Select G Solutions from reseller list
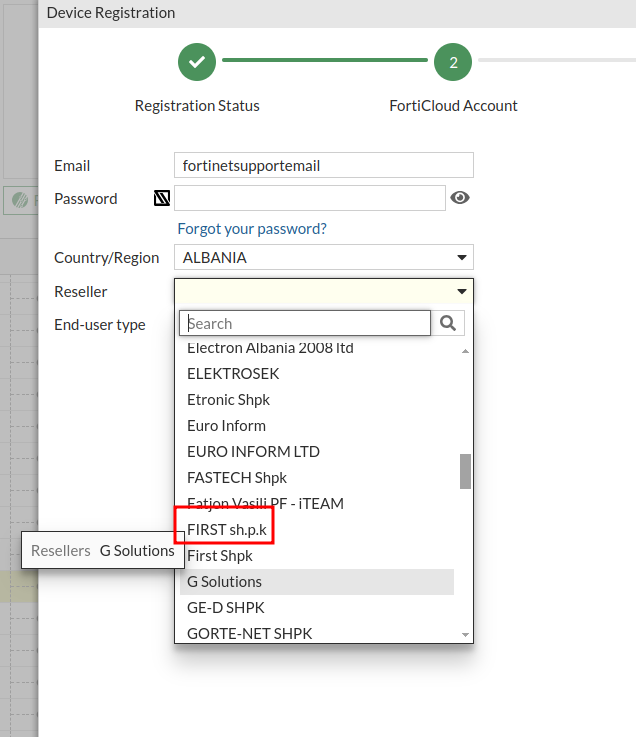Screen dimensions: 636x737 (224, 581)
